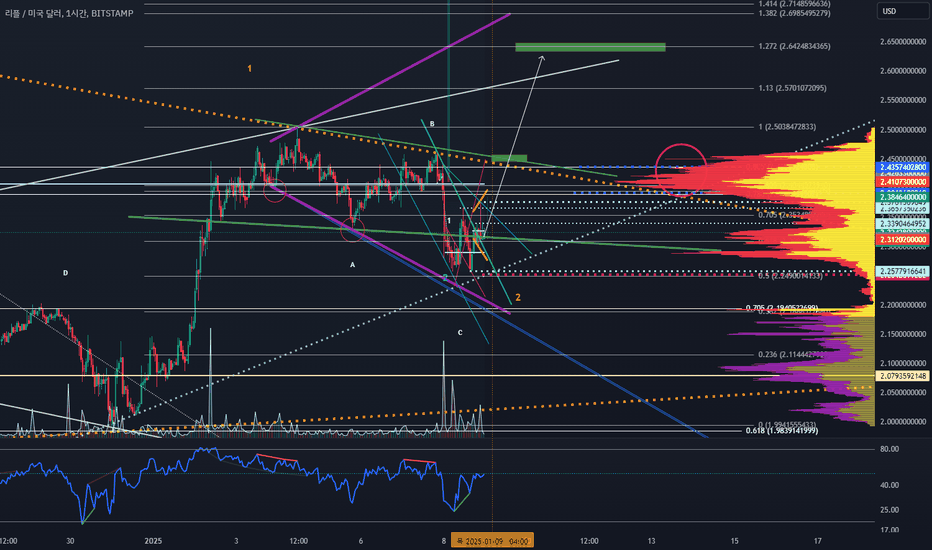The image size is (932, 550).
Task: Click the Fibonacci label 0.5 (2.2490014133)
Action: (x=791, y=276)
